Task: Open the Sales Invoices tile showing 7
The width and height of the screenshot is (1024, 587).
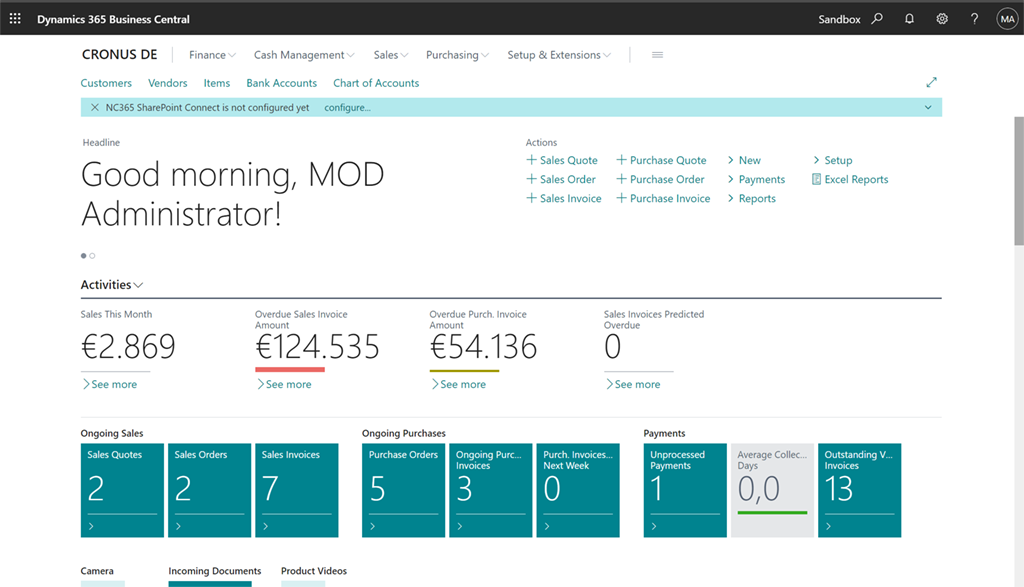Action: click(296, 490)
